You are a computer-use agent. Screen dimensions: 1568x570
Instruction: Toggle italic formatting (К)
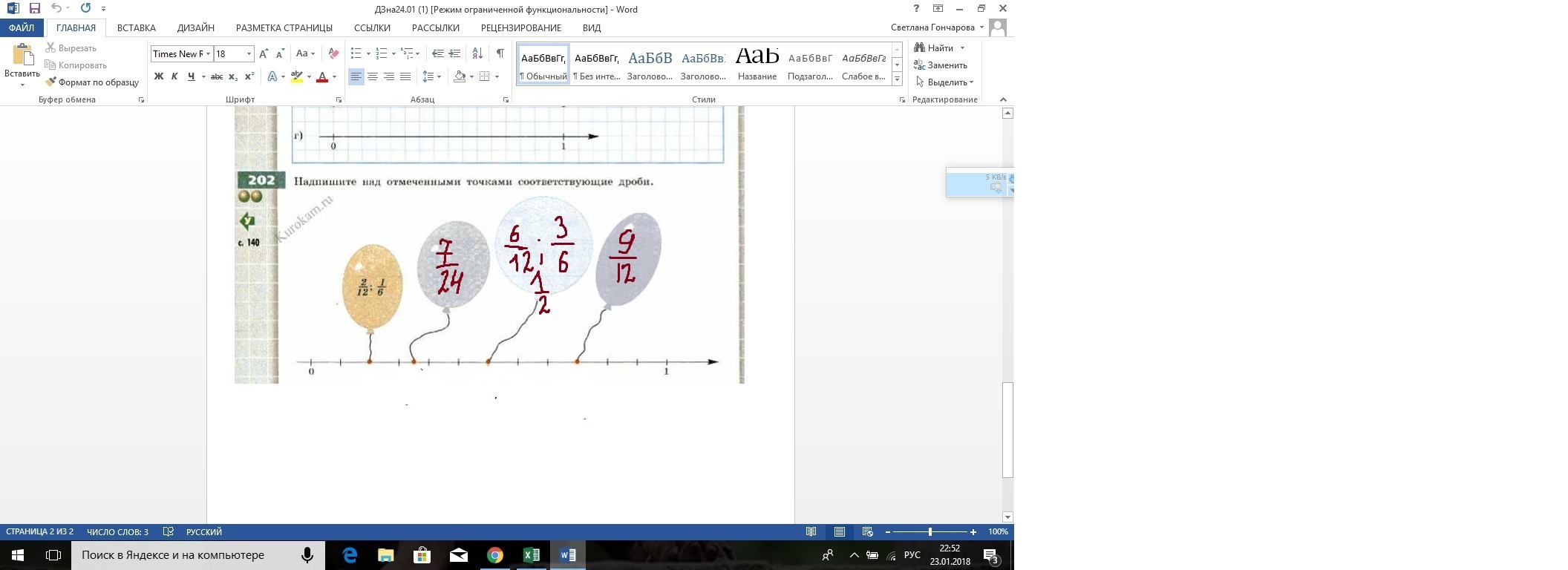(x=174, y=76)
